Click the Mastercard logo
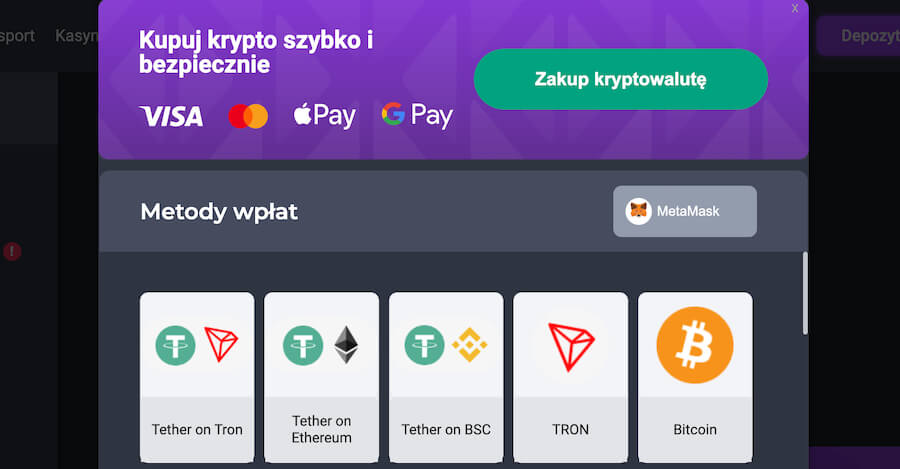This screenshot has height=469, width=900. [248, 116]
